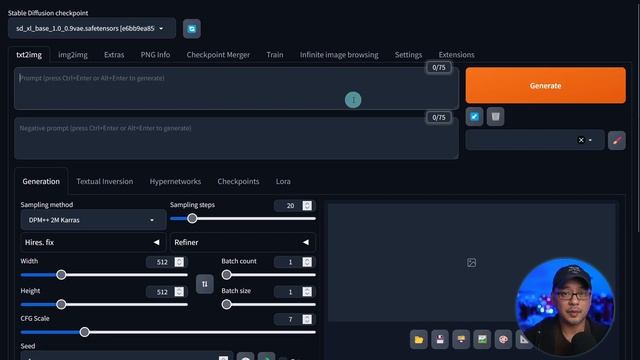Click the 'Seed' label
The image size is (640, 360).
tap(28, 346)
